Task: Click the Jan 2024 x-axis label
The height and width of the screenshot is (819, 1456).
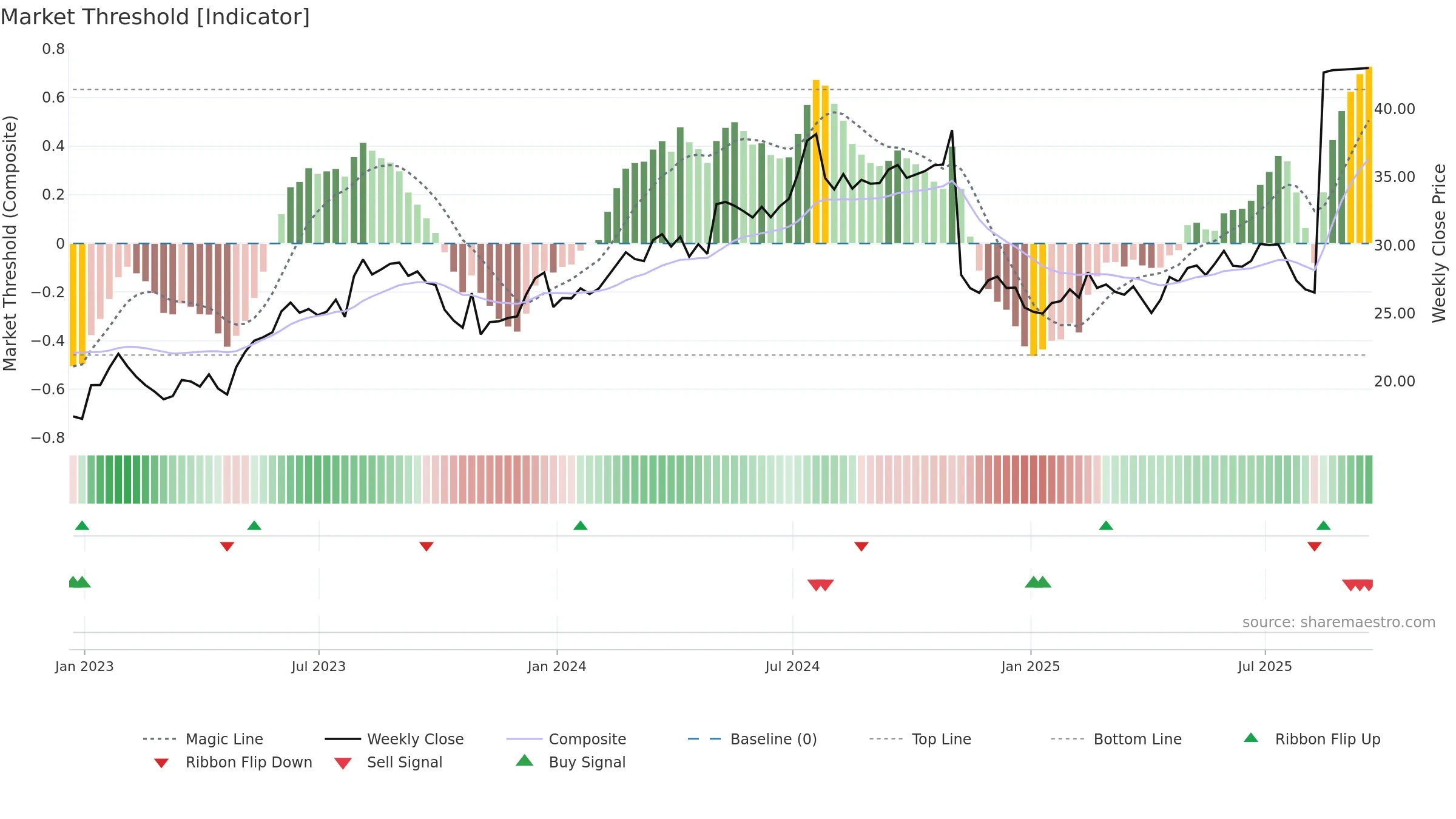Action: 557,666
